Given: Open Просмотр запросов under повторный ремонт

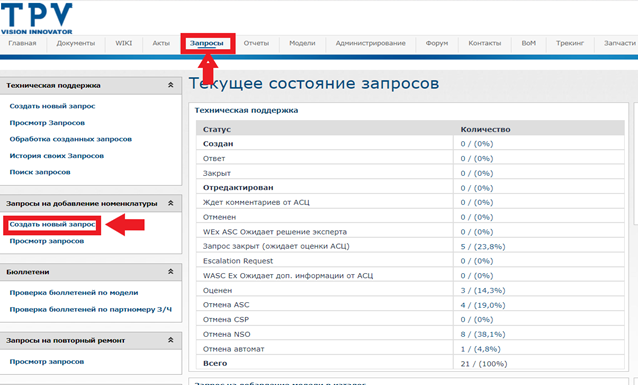Looking at the screenshot, I should click(x=47, y=362).
